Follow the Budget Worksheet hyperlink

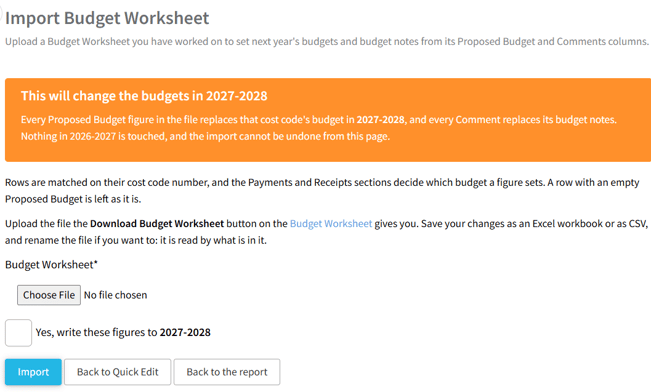pos(331,223)
